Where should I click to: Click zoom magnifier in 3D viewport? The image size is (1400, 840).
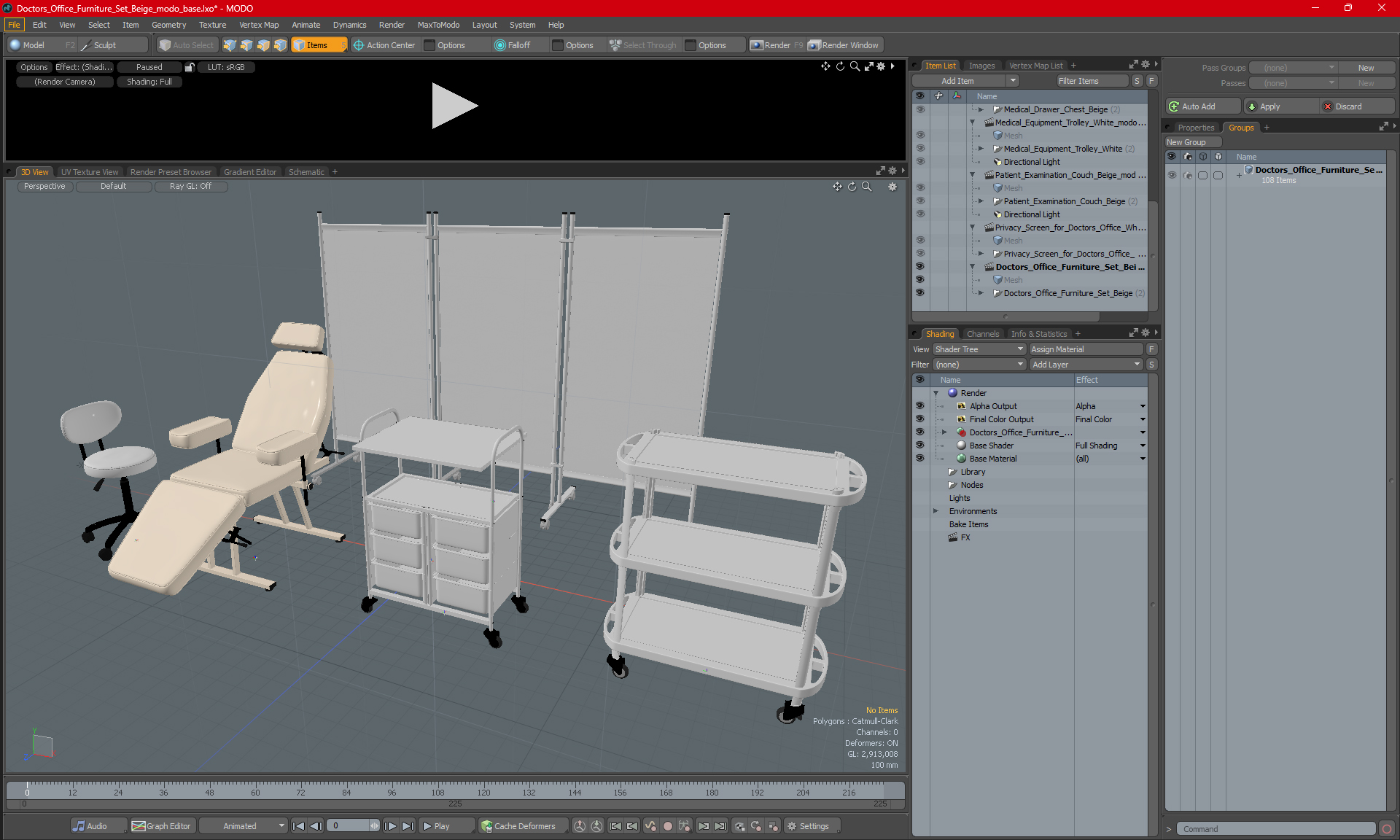pyautogui.click(x=867, y=187)
